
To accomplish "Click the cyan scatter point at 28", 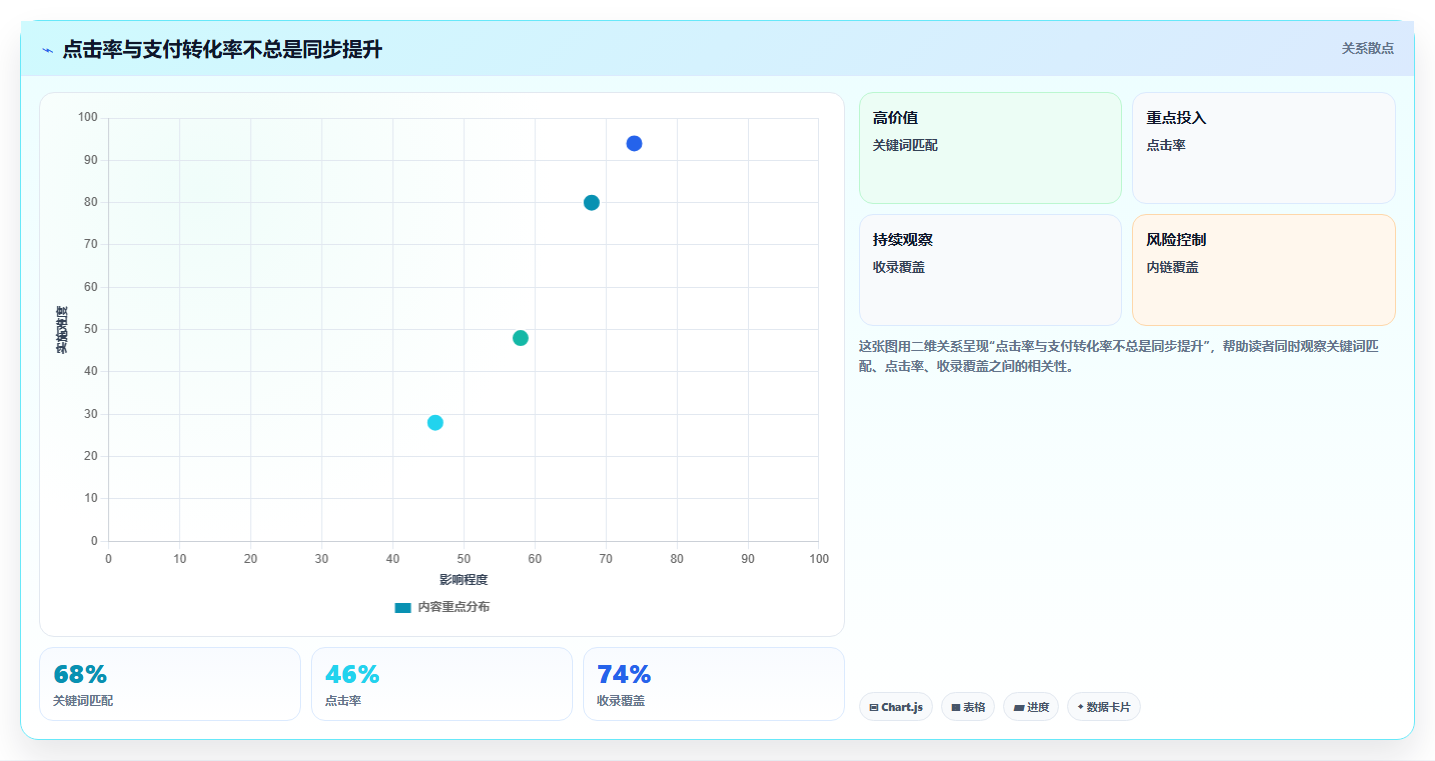I will coord(435,422).
